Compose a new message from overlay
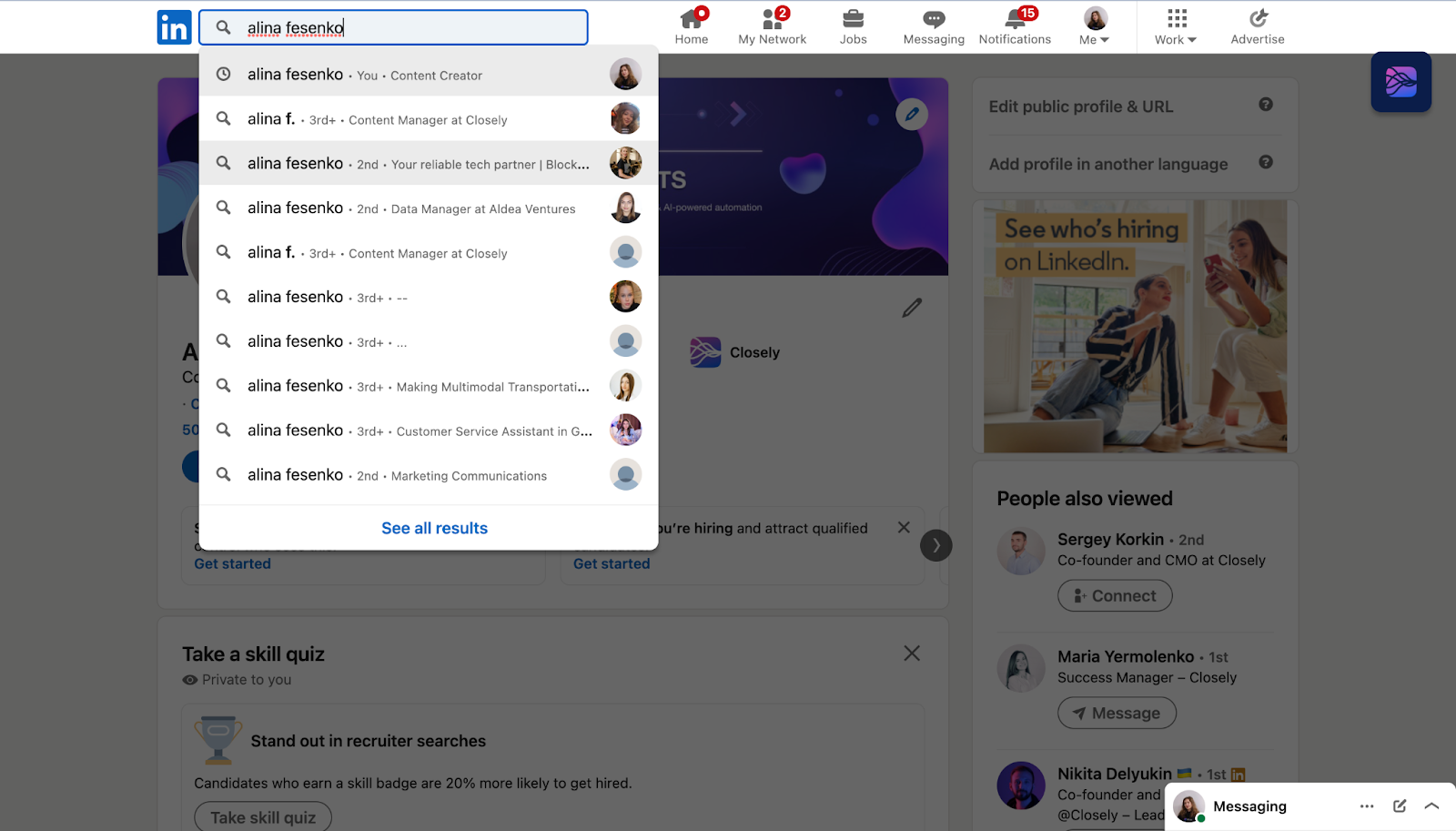The height and width of the screenshot is (831, 1456). click(x=1400, y=806)
